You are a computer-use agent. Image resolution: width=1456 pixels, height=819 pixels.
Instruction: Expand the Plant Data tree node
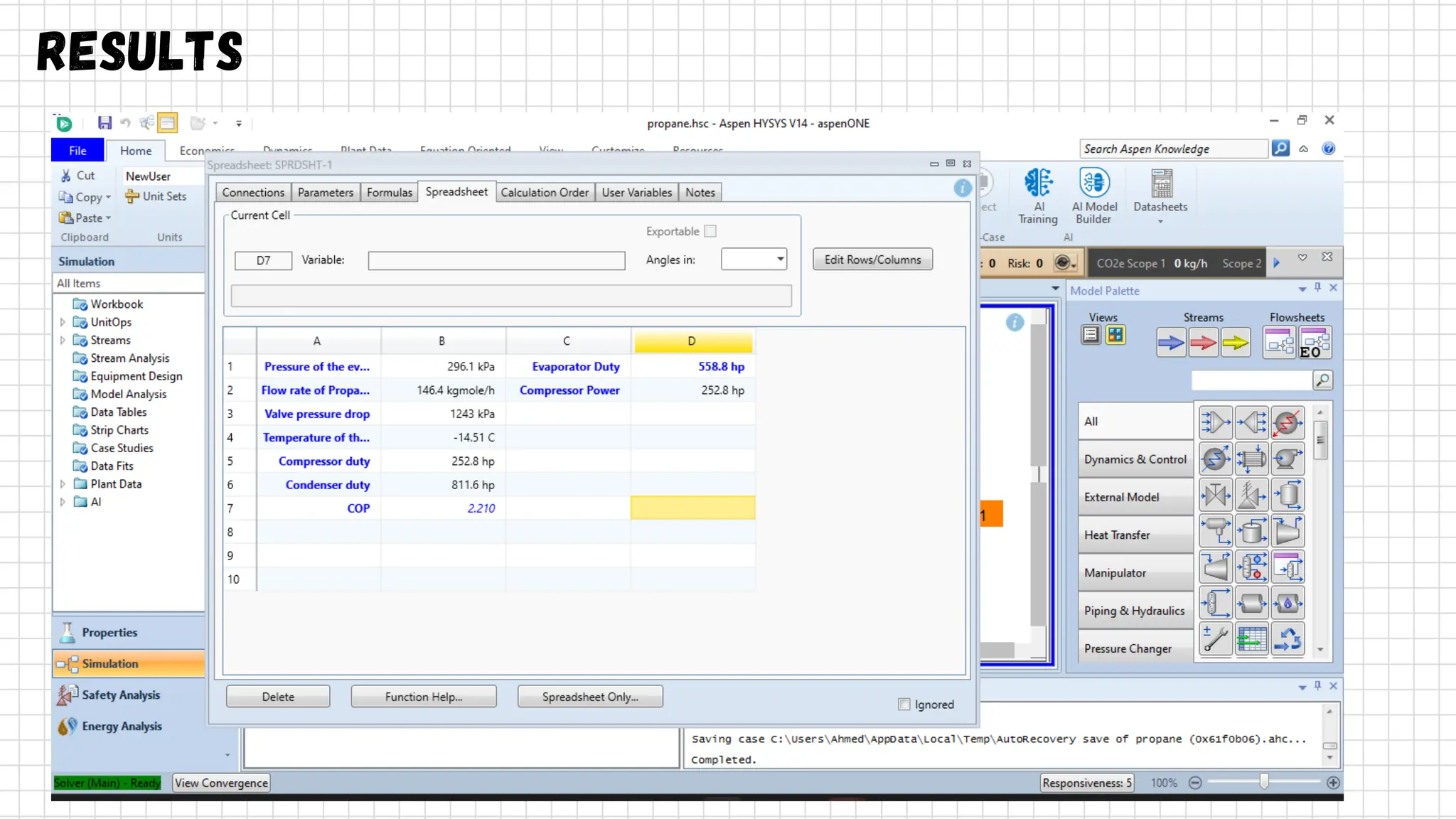click(x=63, y=484)
